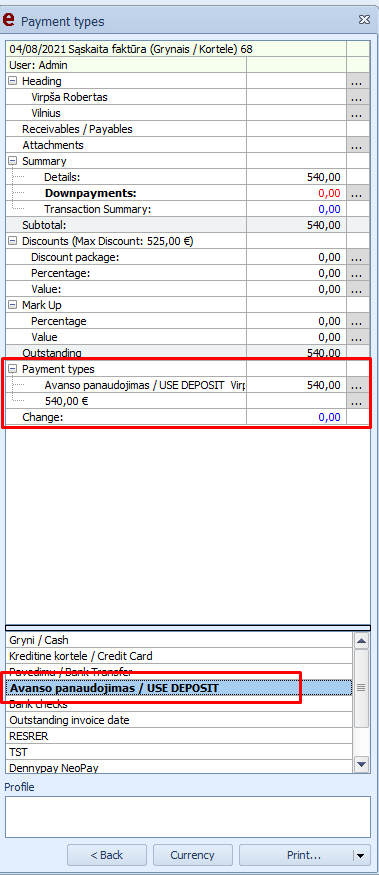
Task: Open ellipsis button for 540,00 € row
Action: pos(357,401)
